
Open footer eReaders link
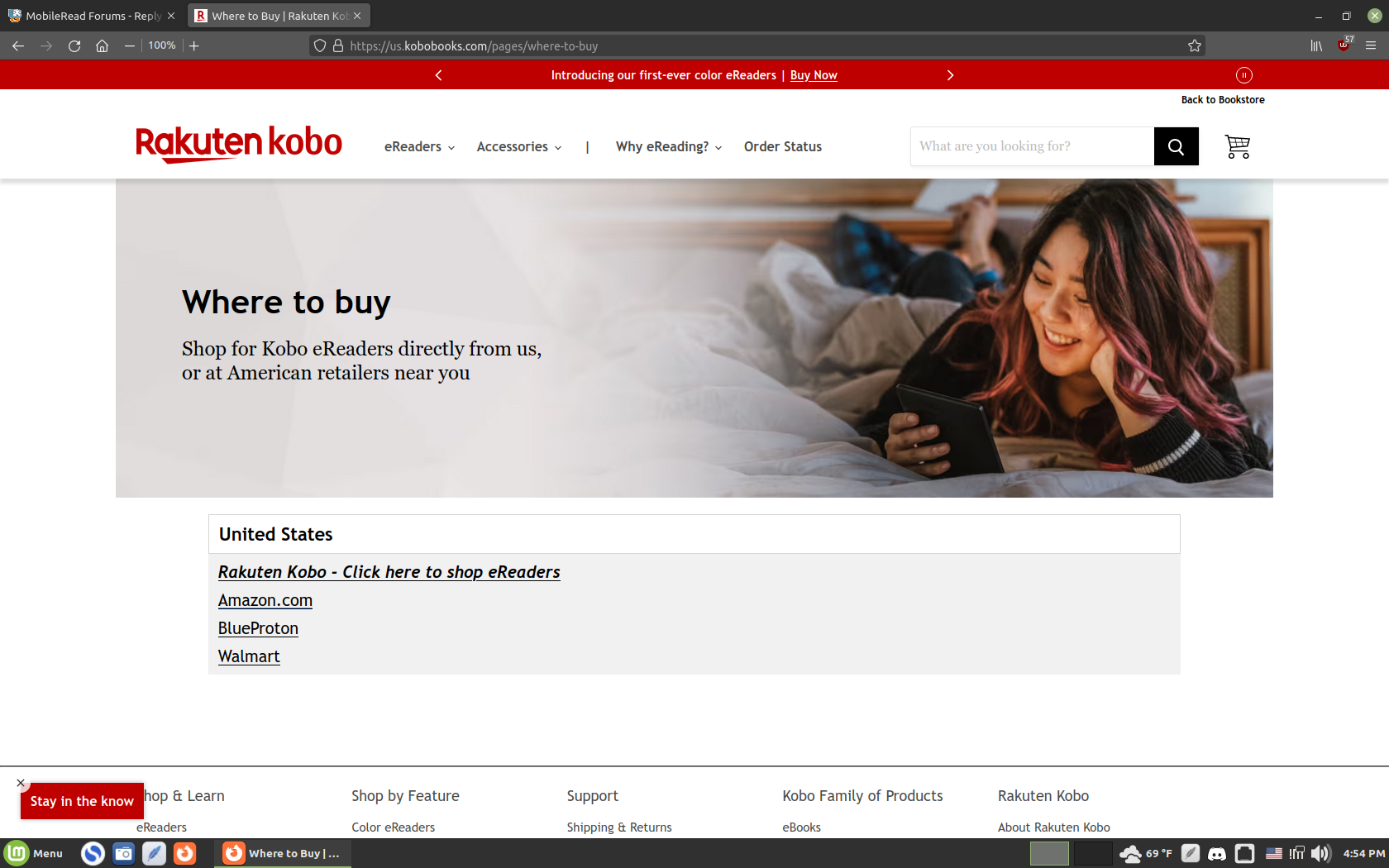(x=161, y=827)
